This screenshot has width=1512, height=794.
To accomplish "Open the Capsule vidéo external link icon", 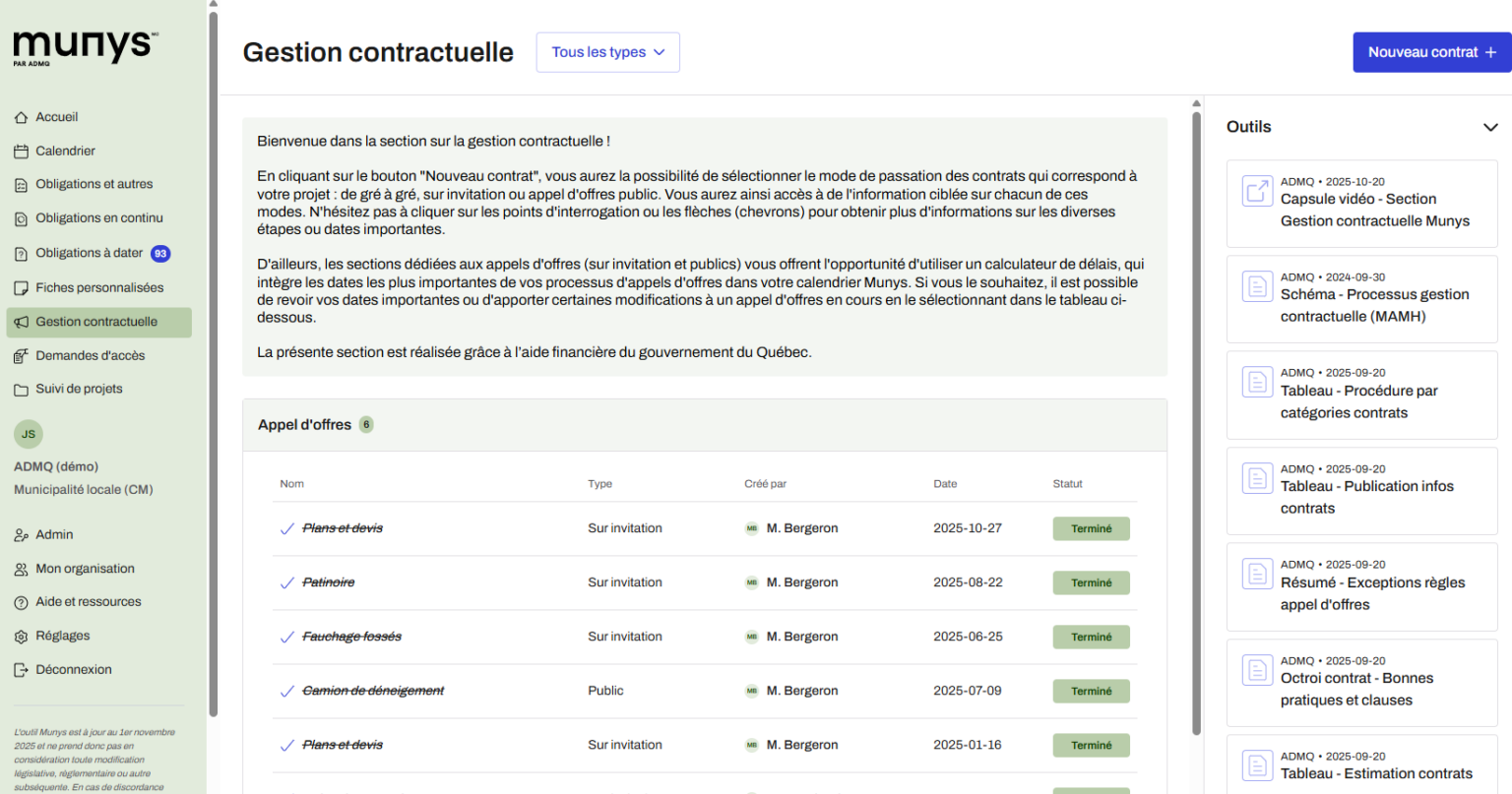I will (x=1257, y=191).
